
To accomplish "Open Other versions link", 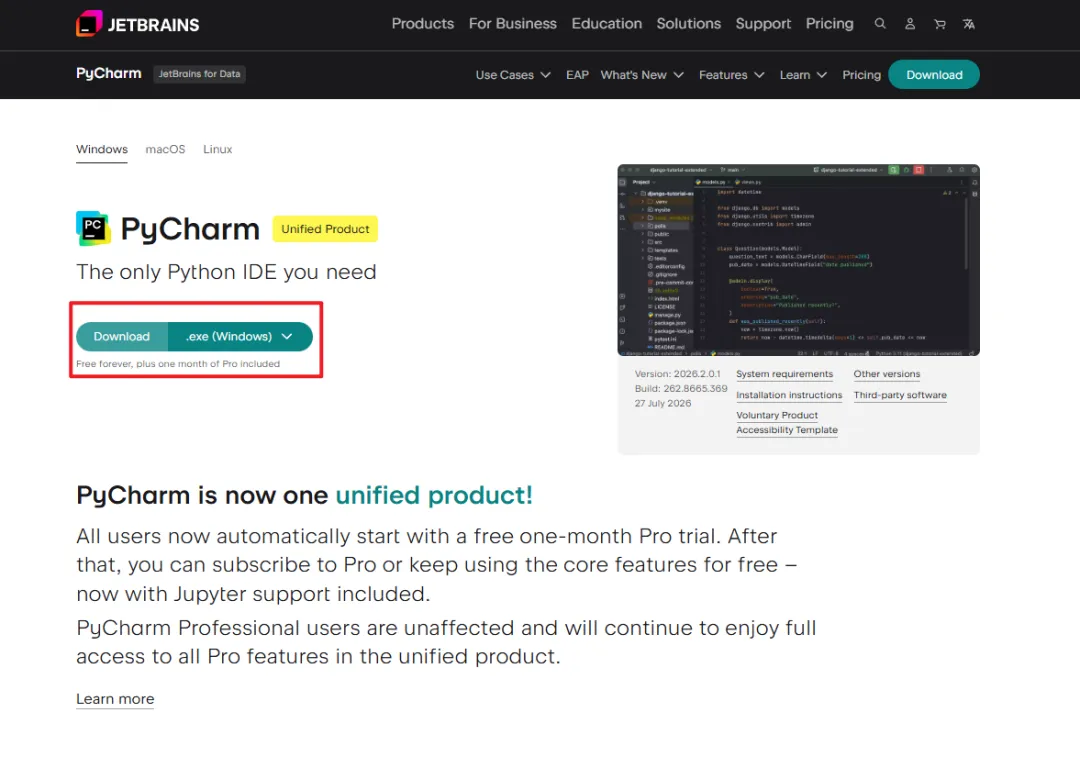I will pyautogui.click(x=886, y=374).
